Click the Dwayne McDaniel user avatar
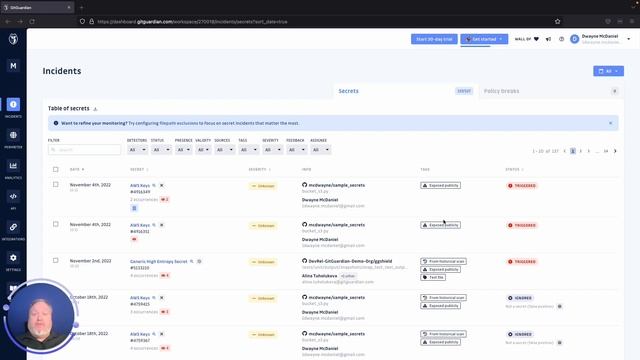Screen dimensions: 640x360 click(574, 39)
